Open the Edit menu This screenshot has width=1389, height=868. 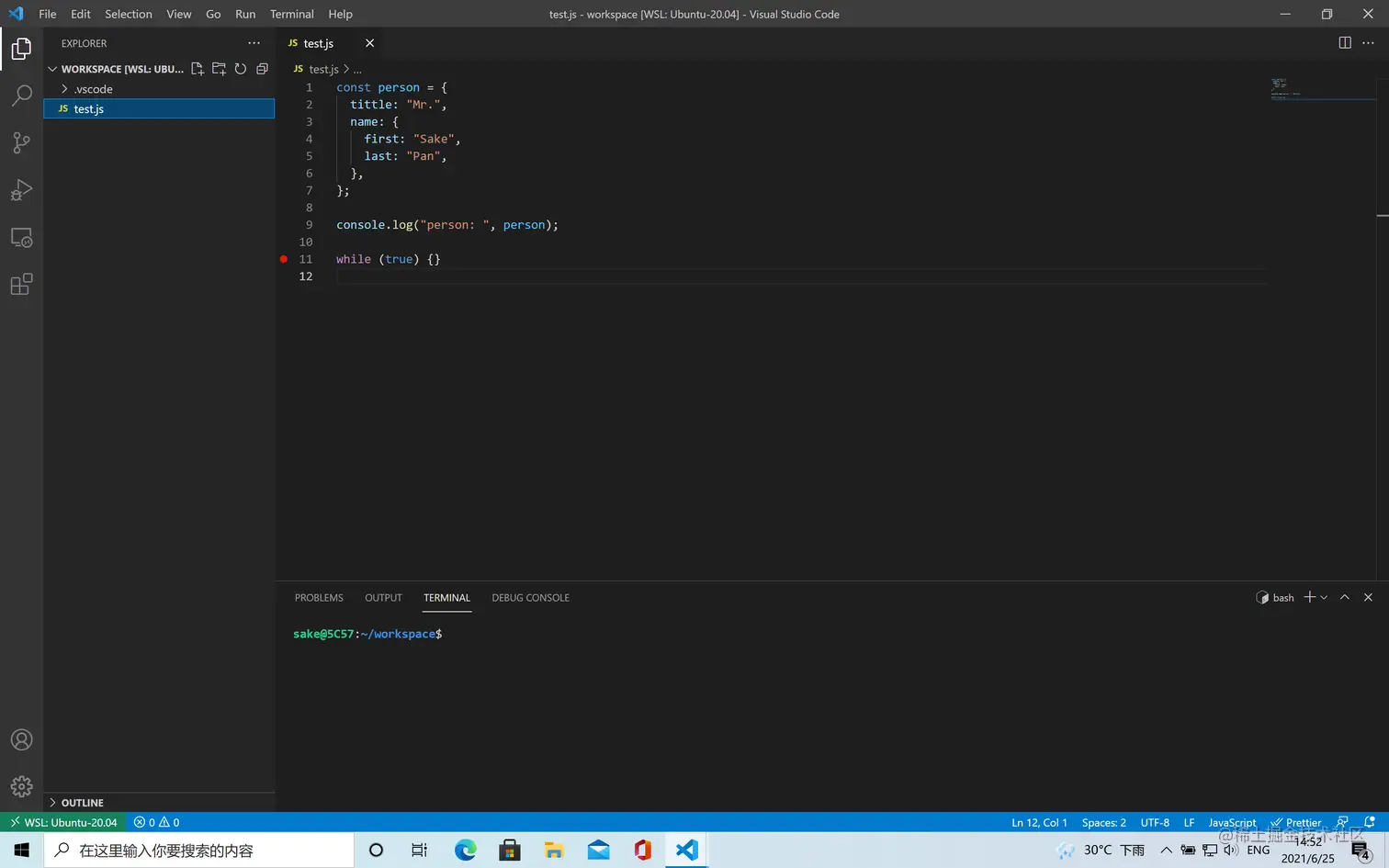pos(81,14)
